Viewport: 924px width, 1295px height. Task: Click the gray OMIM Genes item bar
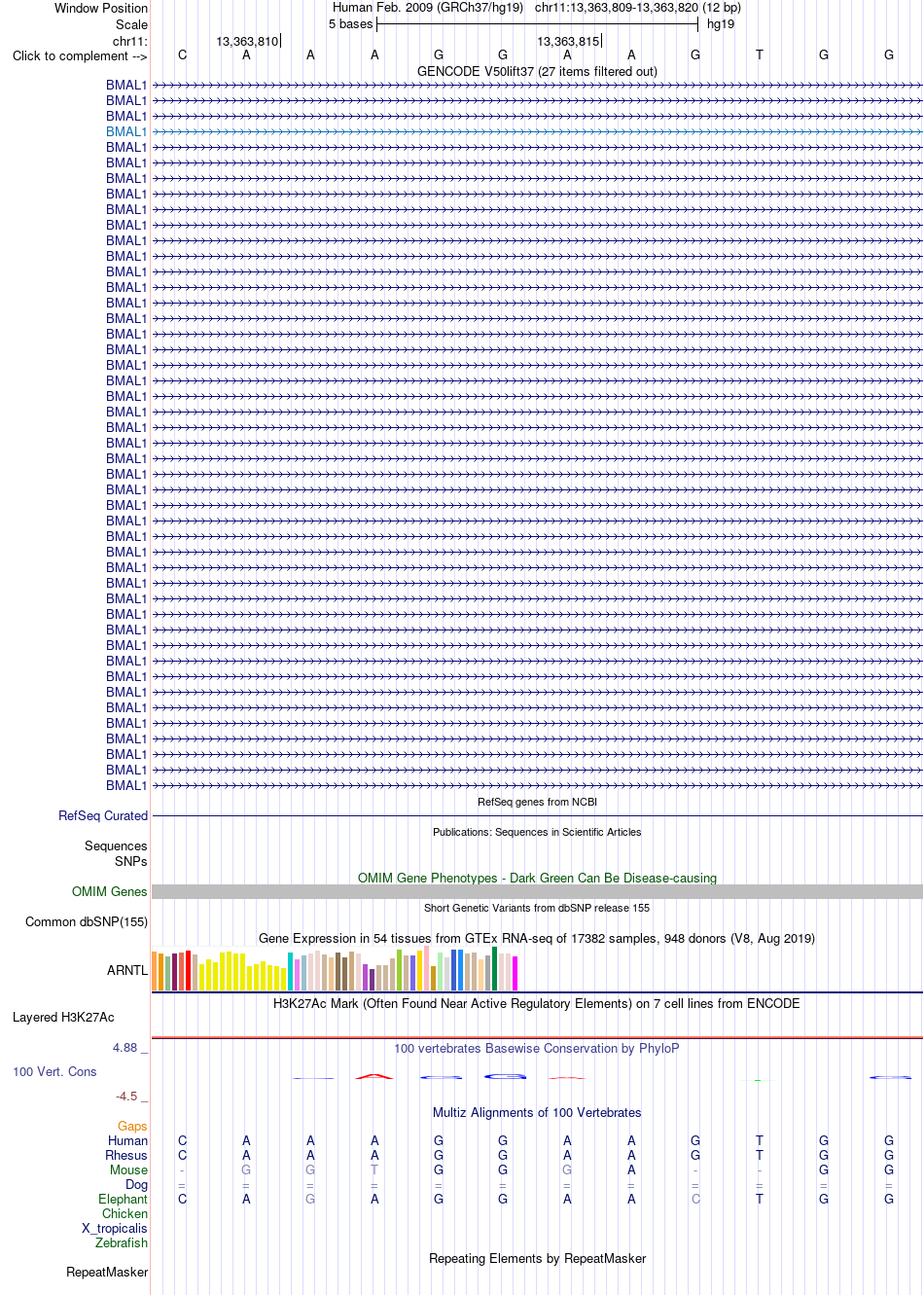(x=537, y=891)
